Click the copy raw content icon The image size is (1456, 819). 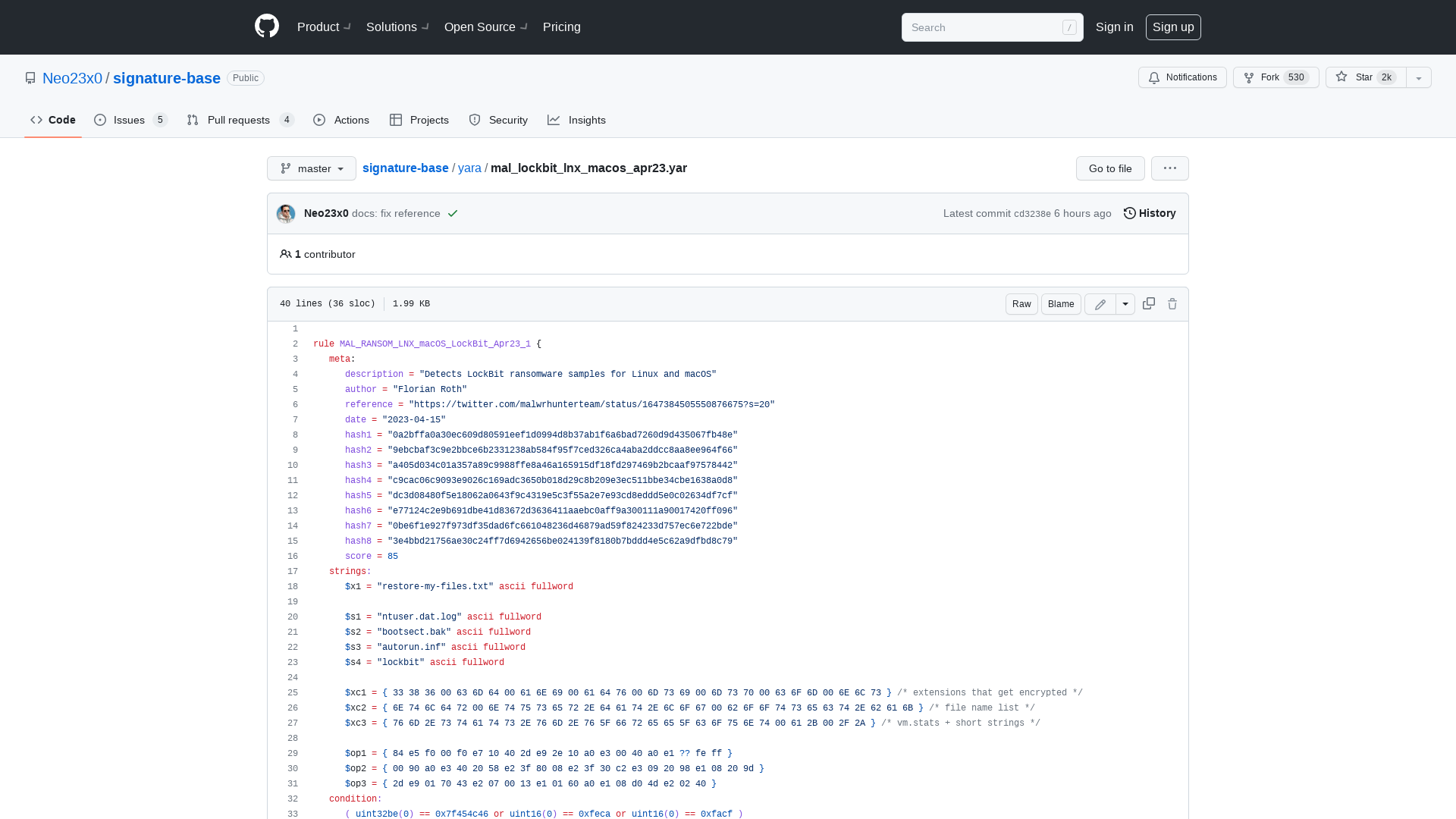(x=1149, y=303)
